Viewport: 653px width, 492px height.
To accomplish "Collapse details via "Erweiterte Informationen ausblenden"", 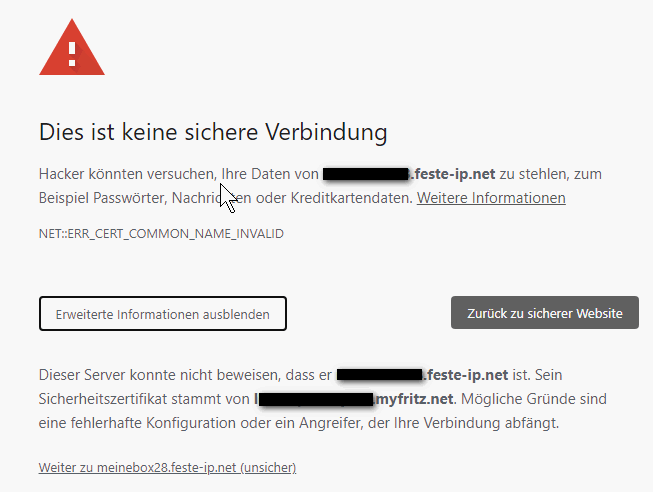I will pos(163,313).
